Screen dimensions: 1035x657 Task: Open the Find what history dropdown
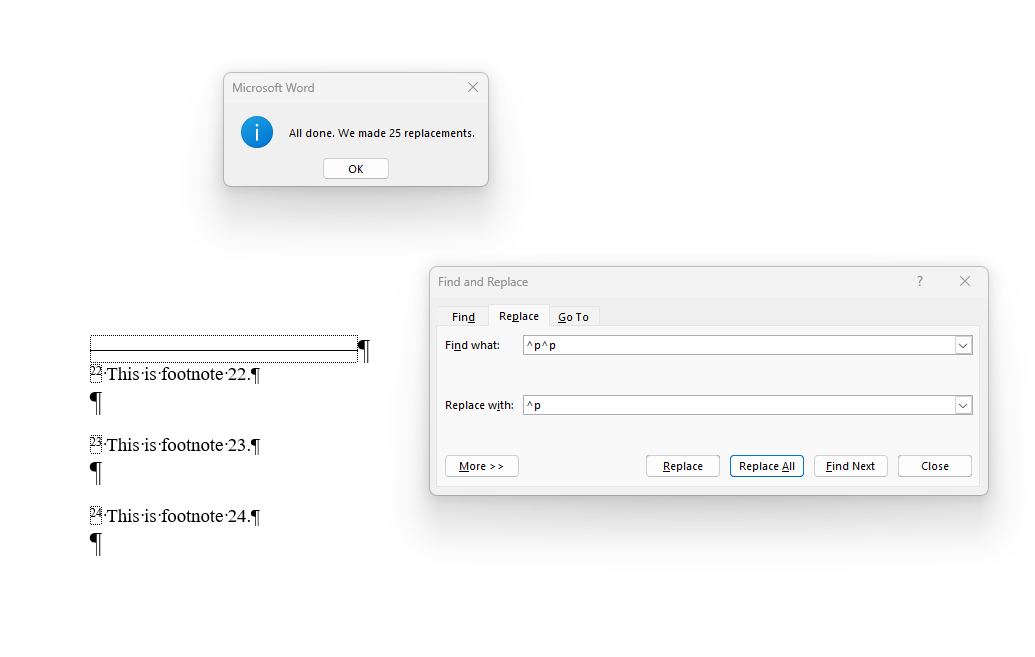coord(962,344)
